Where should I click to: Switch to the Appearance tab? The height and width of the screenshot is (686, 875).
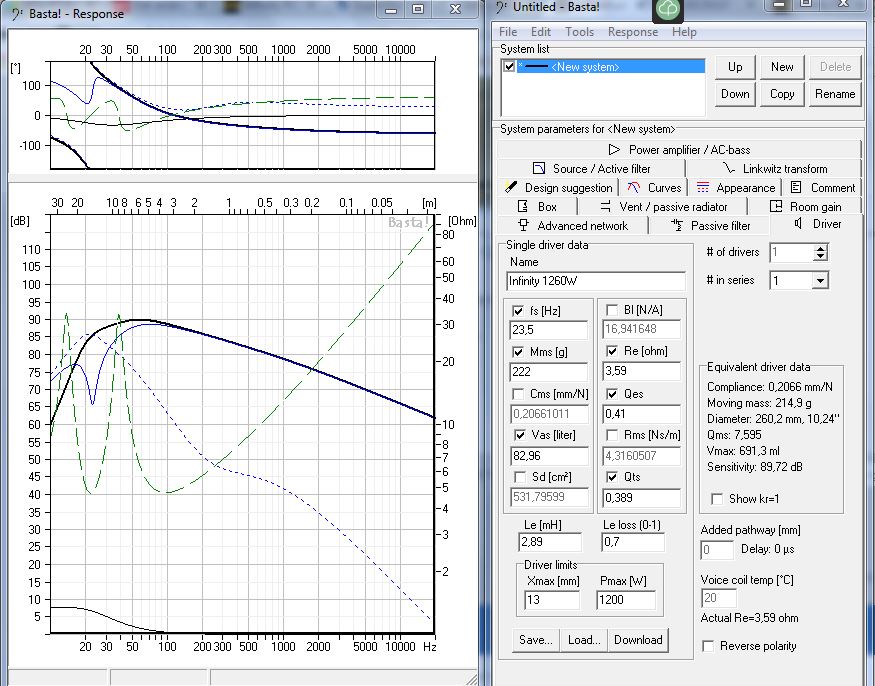[x=735, y=188]
